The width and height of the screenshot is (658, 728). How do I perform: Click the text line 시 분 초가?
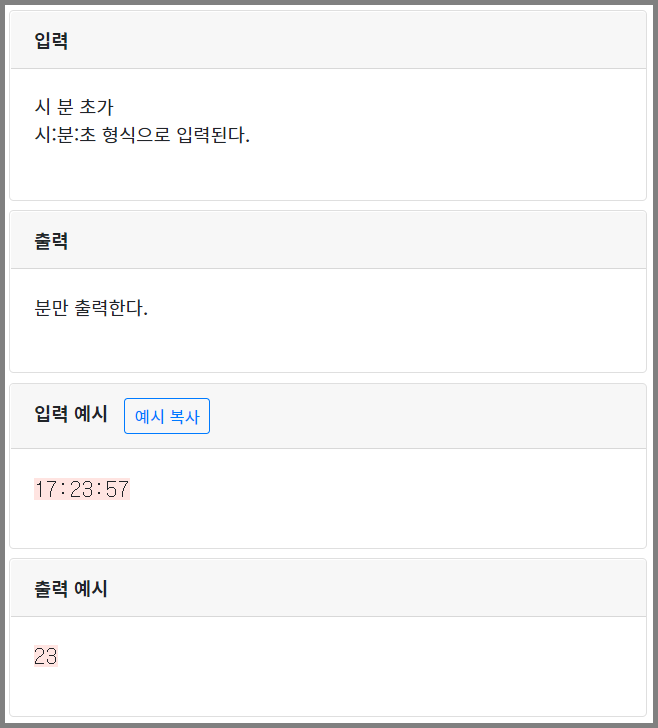tap(74, 107)
